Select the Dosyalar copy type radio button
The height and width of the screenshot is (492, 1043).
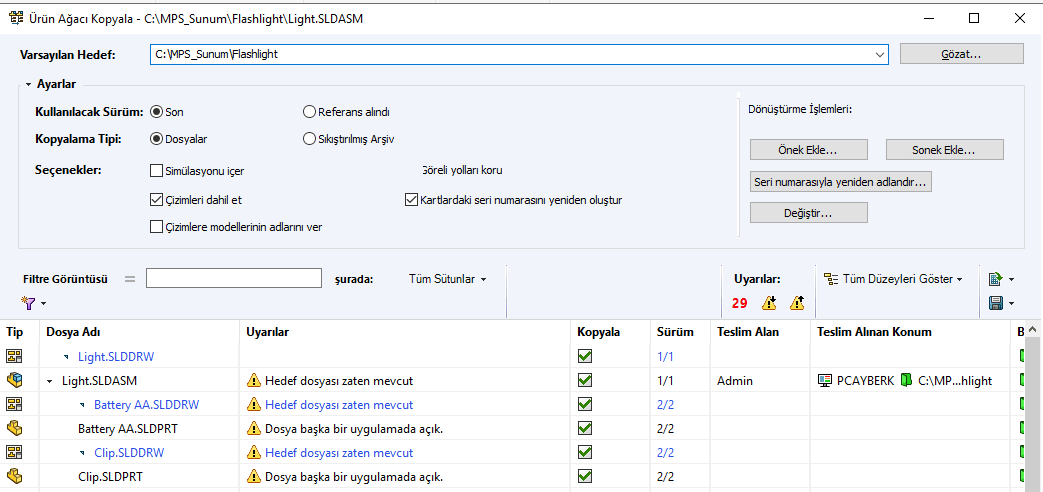[x=157, y=139]
